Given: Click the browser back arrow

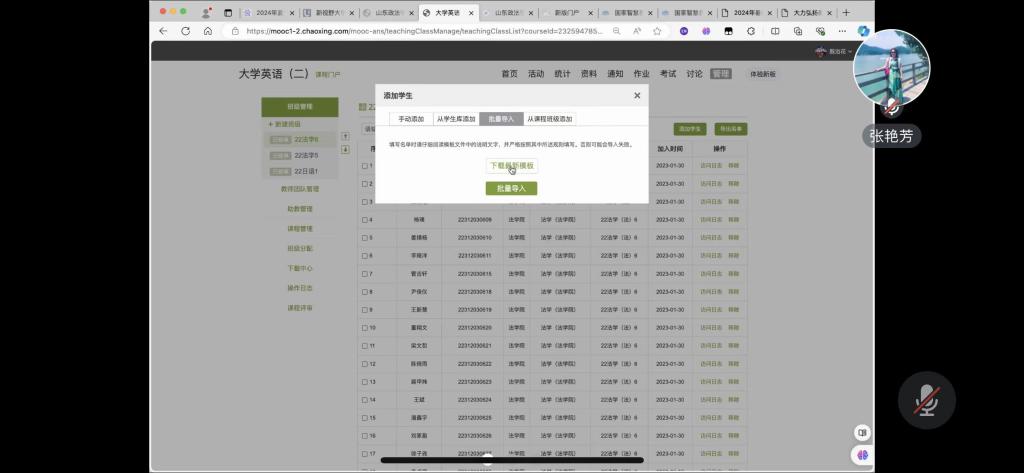Looking at the screenshot, I should pyautogui.click(x=163, y=31).
